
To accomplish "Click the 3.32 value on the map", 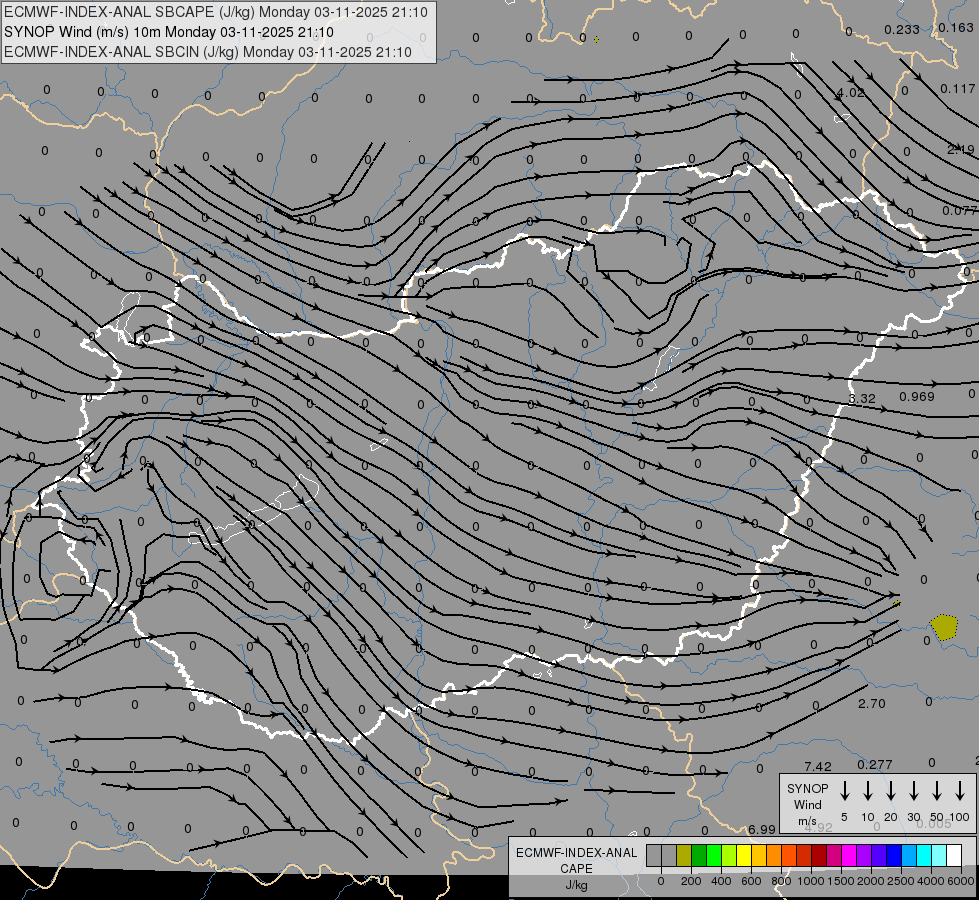I will pos(862,398).
